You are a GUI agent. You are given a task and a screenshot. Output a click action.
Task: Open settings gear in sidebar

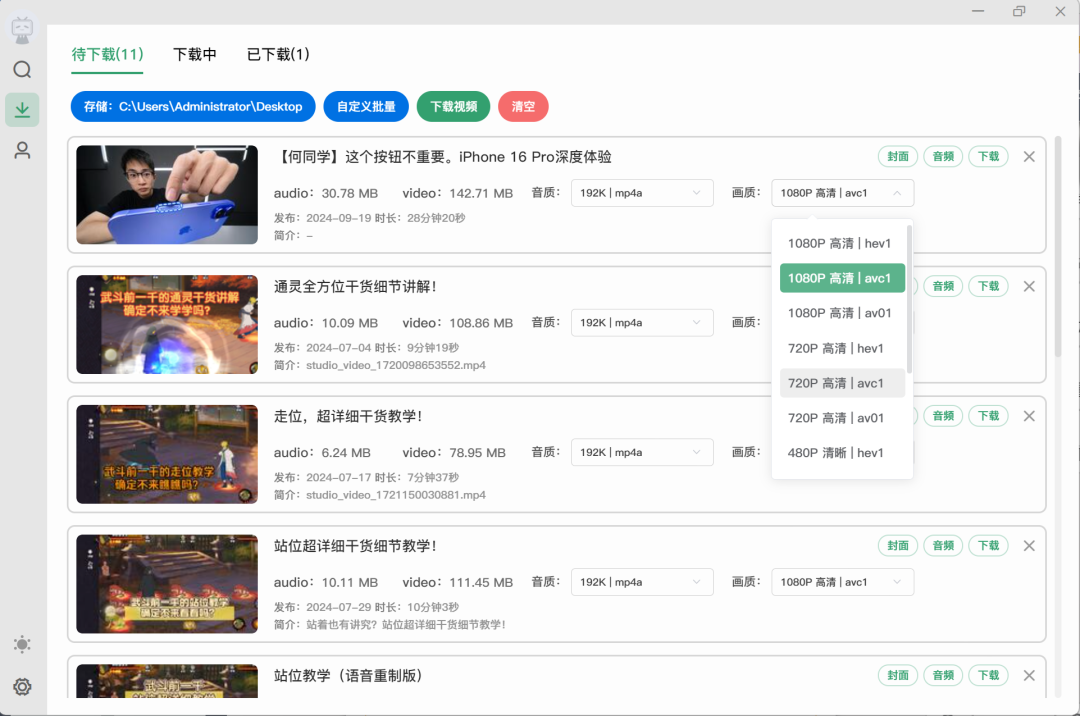pos(22,686)
